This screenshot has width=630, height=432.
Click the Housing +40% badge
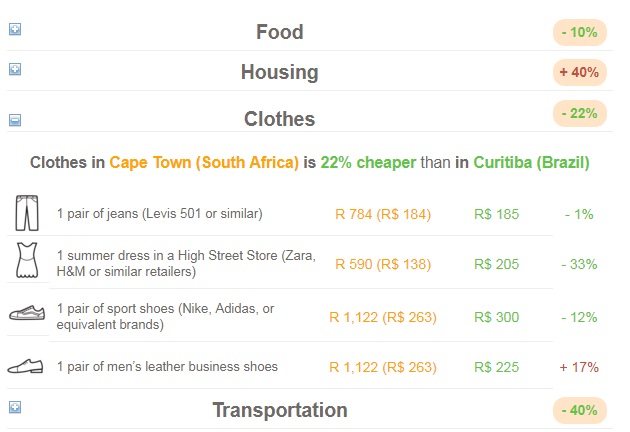580,72
